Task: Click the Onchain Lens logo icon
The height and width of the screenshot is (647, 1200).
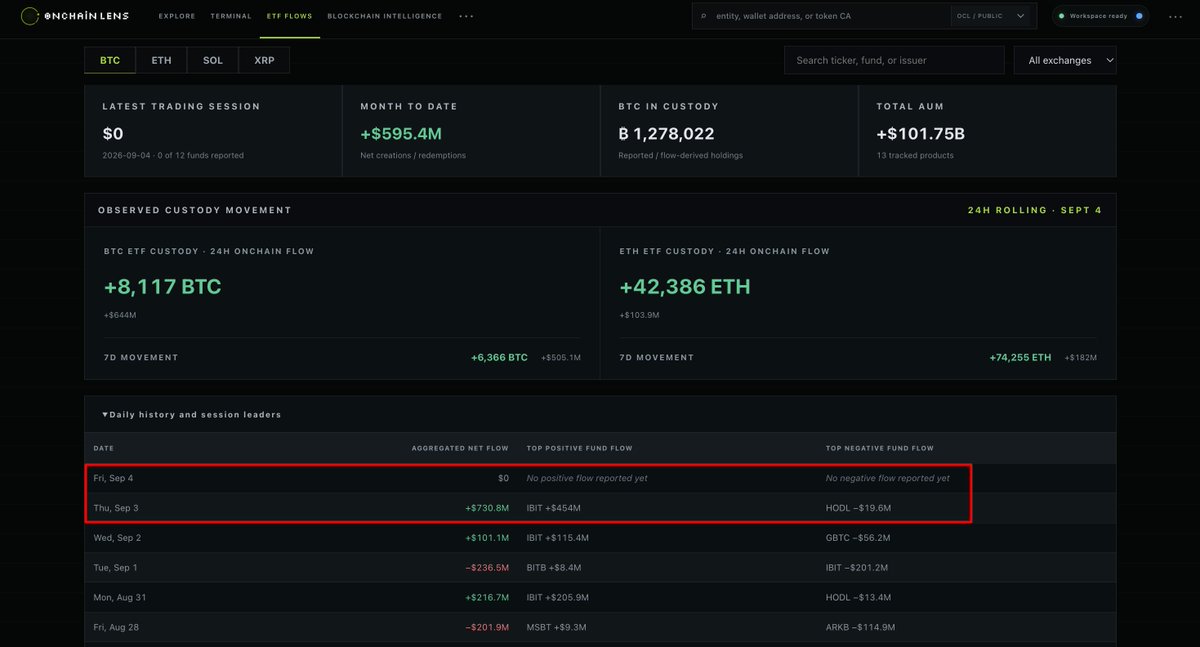Action: 30,16
